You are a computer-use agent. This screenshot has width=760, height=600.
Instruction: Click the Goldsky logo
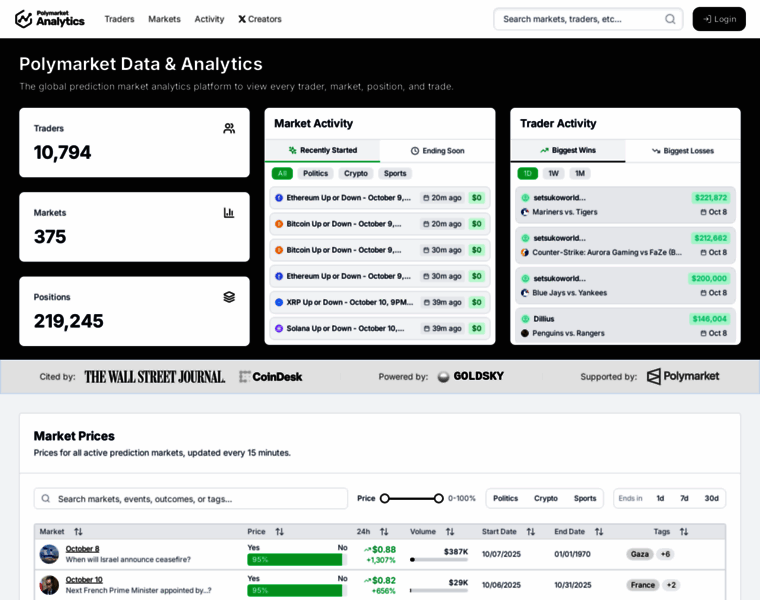pos(471,376)
